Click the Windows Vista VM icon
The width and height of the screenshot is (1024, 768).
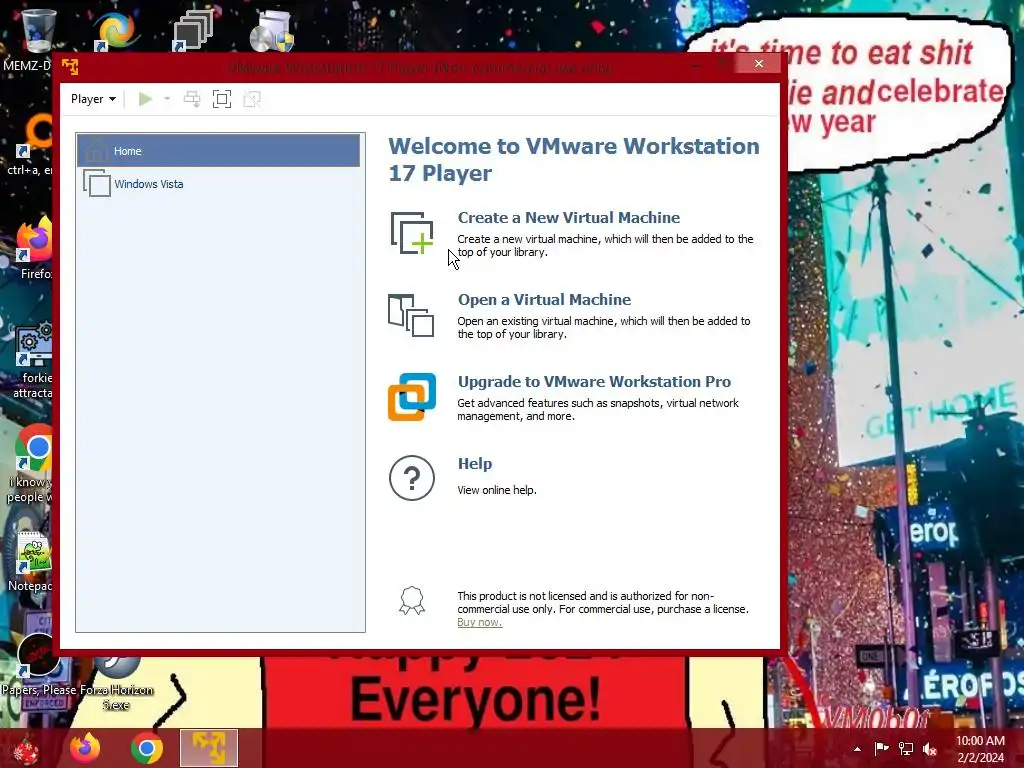(x=97, y=184)
